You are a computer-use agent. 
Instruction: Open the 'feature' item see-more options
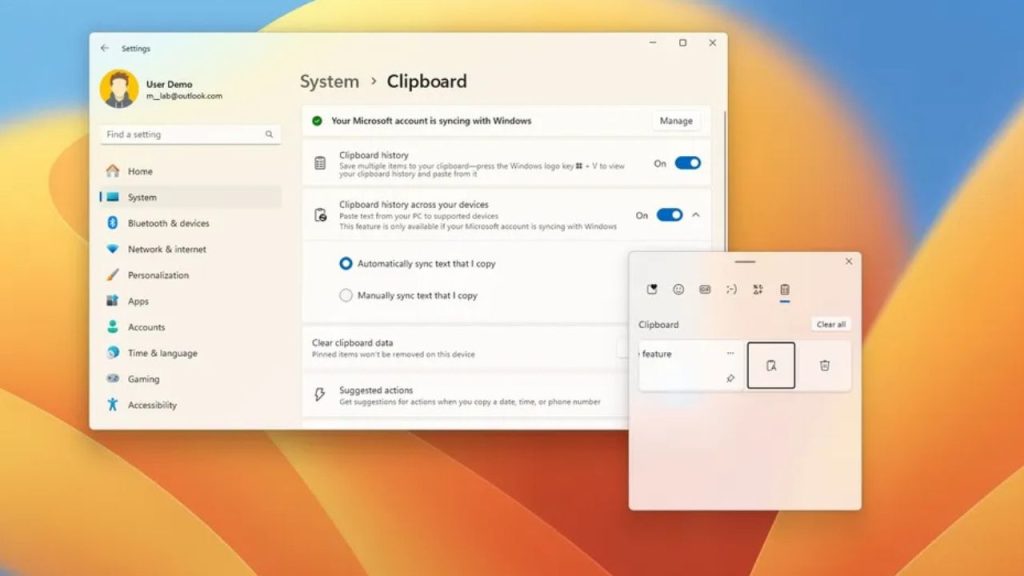[730, 353]
